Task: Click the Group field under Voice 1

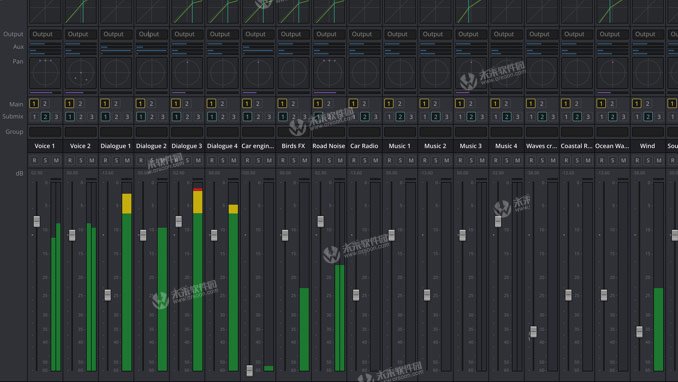Action: pyautogui.click(x=45, y=132)
